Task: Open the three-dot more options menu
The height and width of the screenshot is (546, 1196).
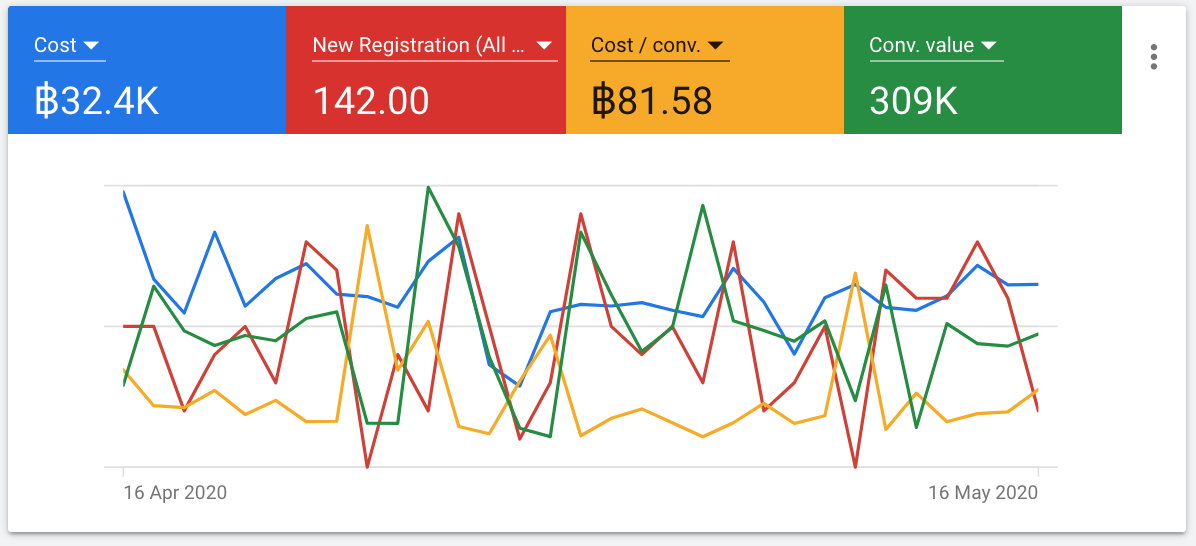Action: click(1153, 57)
